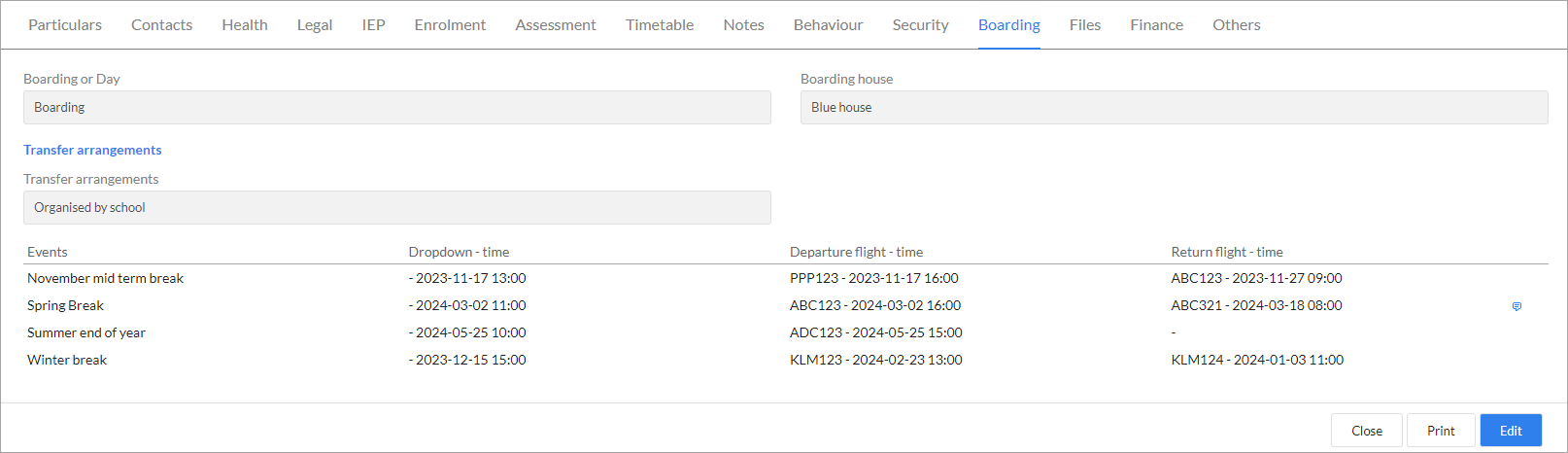Click the Edit button
The image size is (1568, 453).
(1511, 431)
